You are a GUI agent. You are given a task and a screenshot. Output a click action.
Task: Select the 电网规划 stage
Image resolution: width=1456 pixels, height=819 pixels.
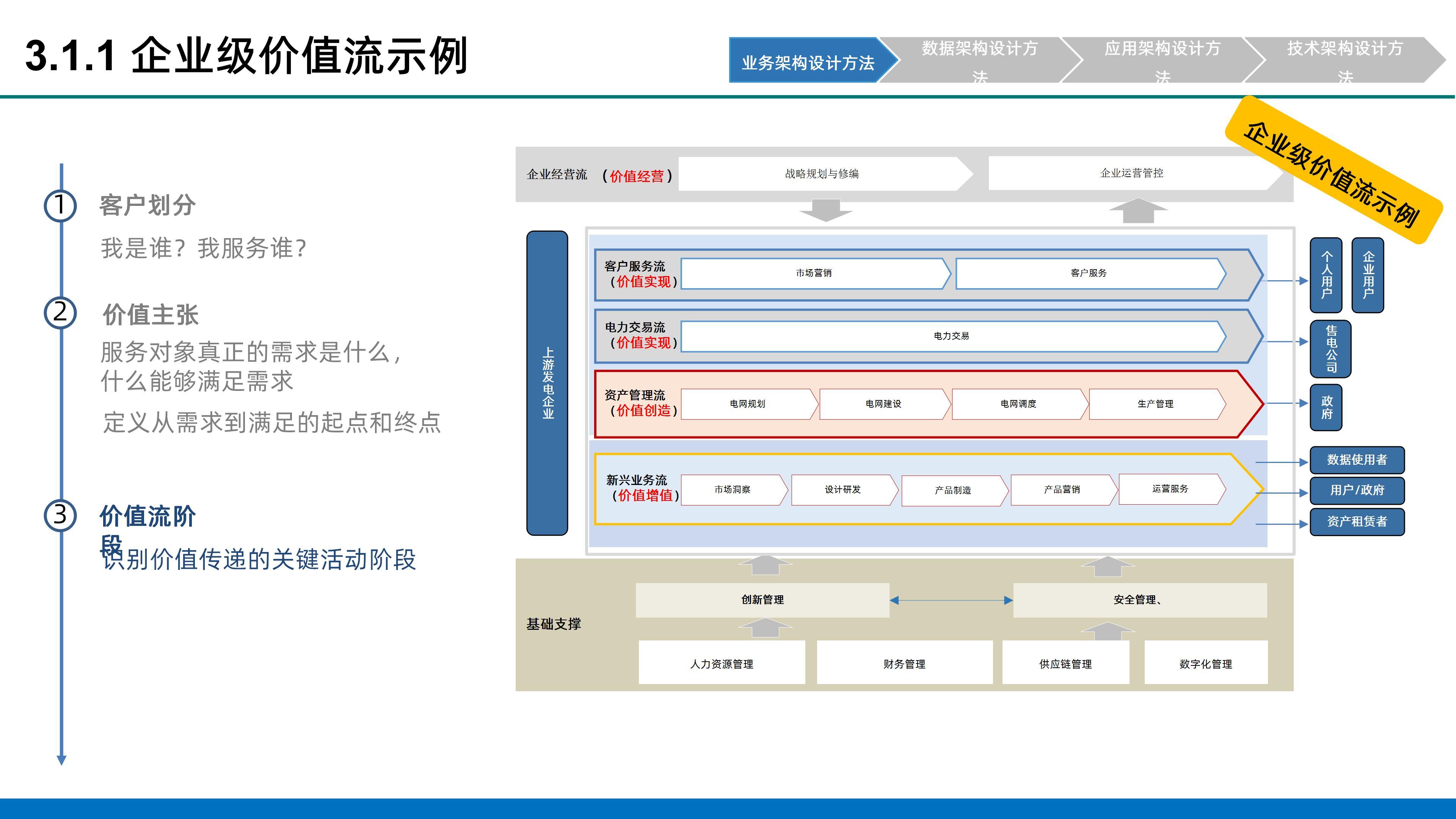coord(750,404)
